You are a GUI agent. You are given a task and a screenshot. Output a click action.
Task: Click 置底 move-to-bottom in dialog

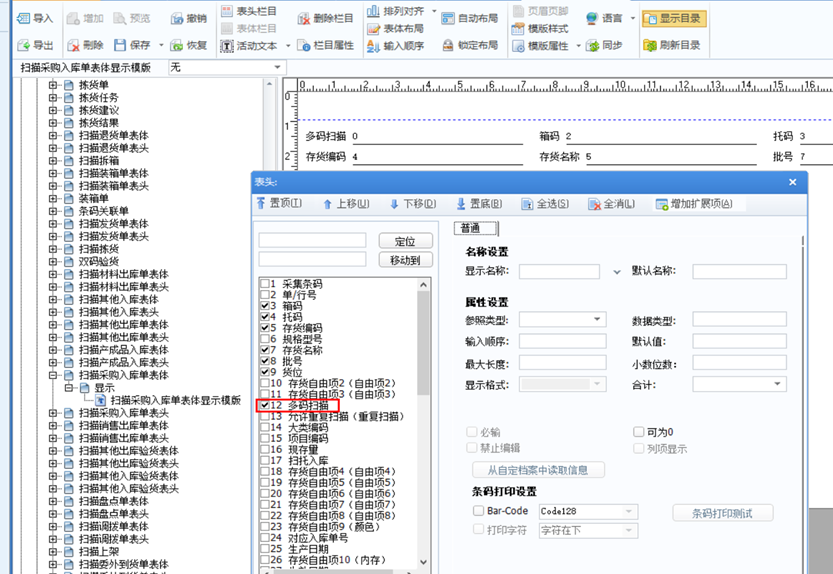coord(479,204)
